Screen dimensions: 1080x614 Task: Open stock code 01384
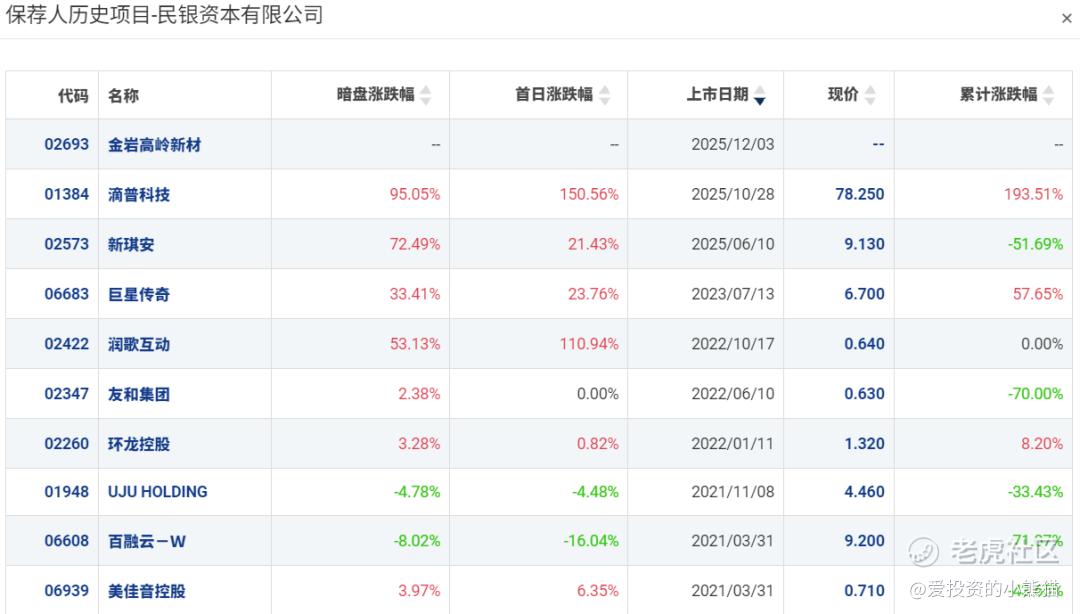67,194
